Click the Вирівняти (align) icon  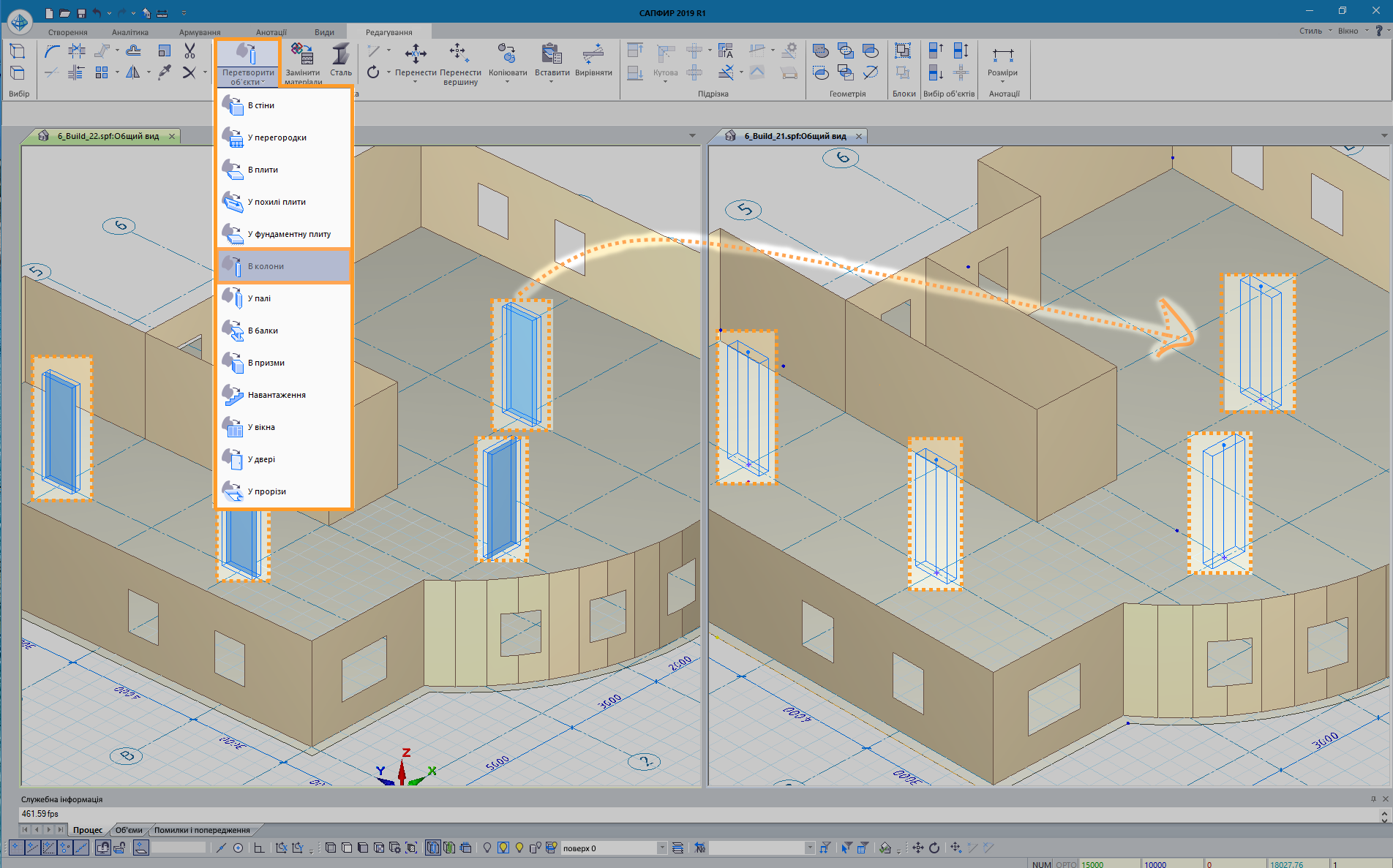[593, 54]
